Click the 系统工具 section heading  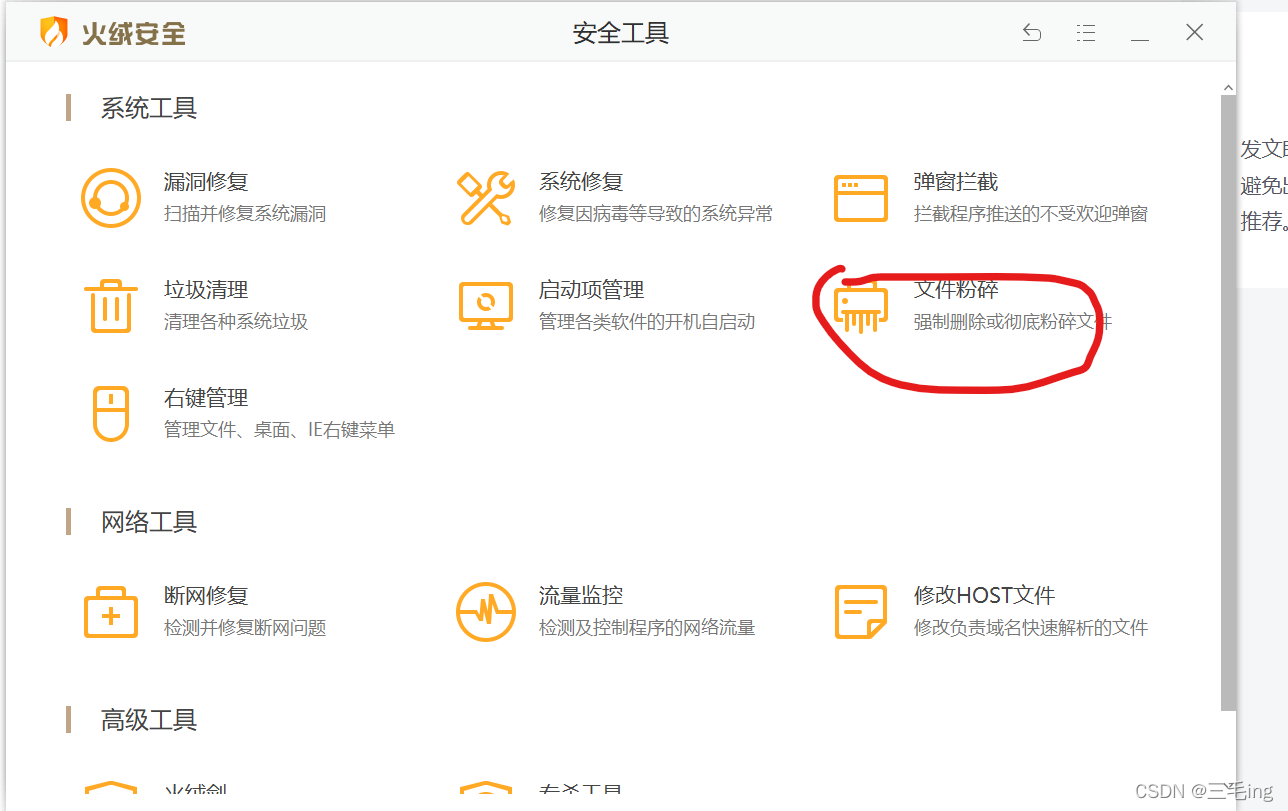(149, 108)
